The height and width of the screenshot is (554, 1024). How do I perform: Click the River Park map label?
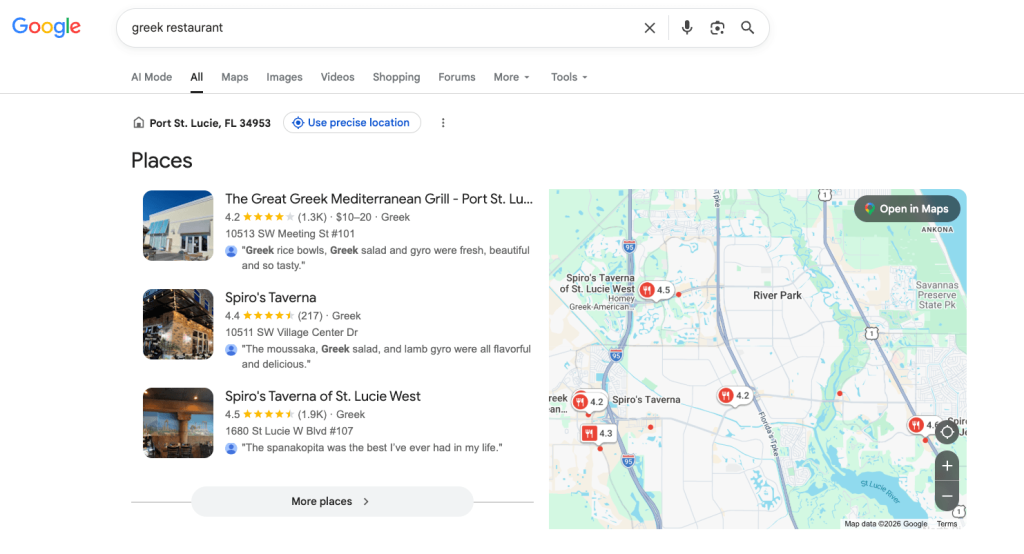(x=777, y=295)
